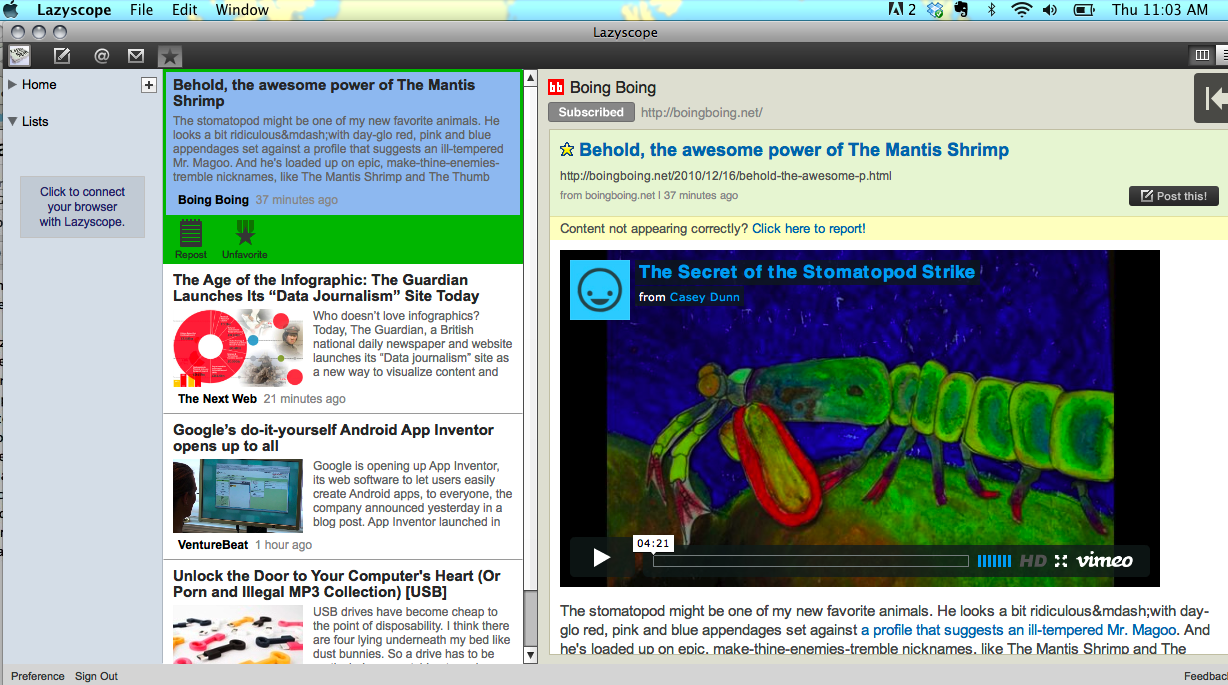Viewport: 1228px width, 685px height.
Task: Click the Guardian infographic thumbnail
Action: (238, 348)
